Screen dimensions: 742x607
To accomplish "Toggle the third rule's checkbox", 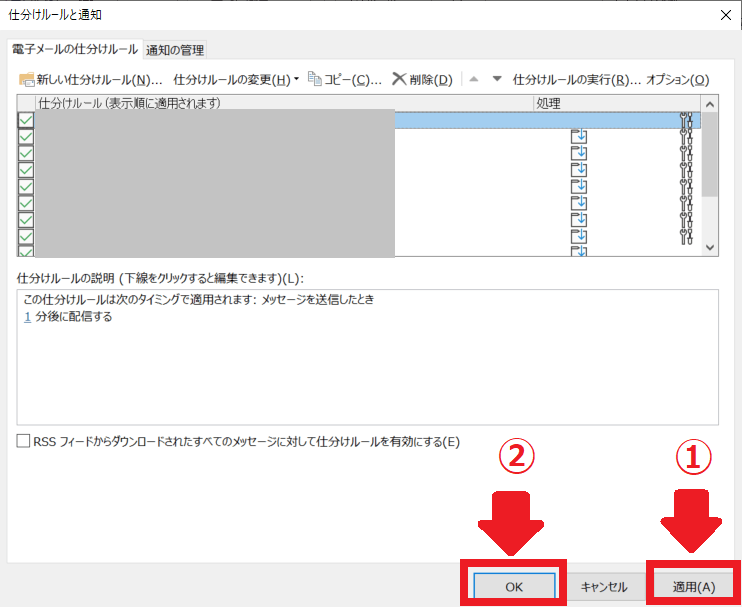I will (x=26, y=154).
